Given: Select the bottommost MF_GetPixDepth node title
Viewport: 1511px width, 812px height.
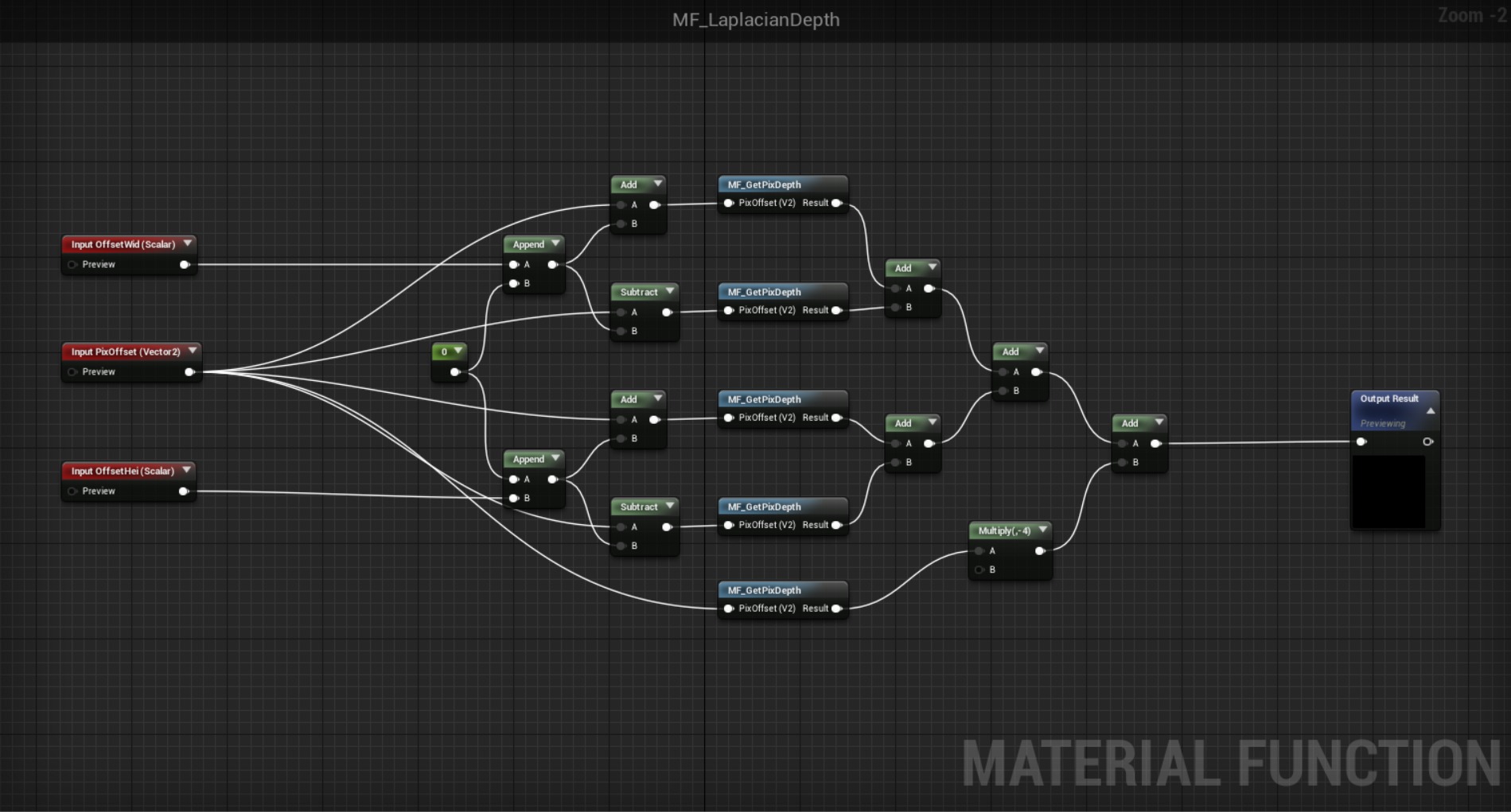Looking at the screenshot, I should [x=764, y=590].
